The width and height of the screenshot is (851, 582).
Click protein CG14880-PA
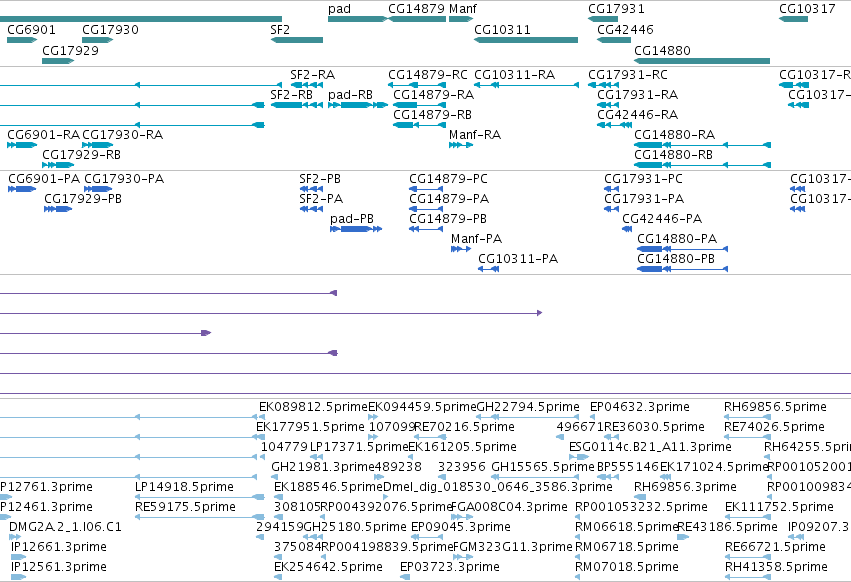click(x=683, y=249)
